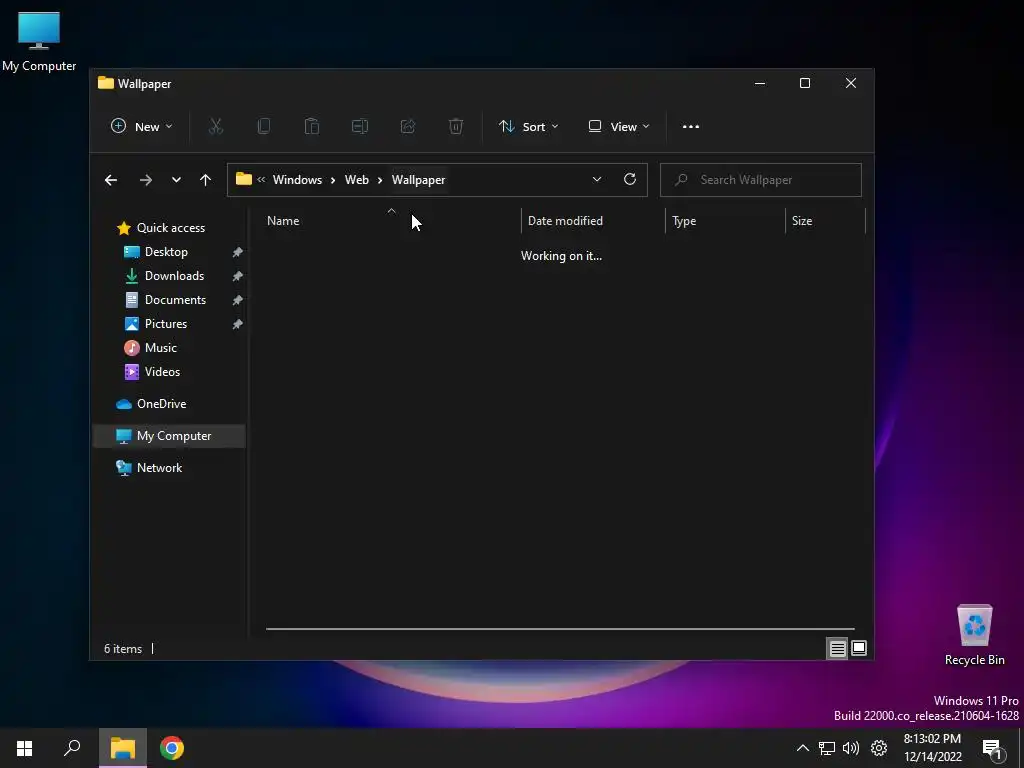Open Music in navigation pane
The image size is (1024, 768).
coord(161,348)
